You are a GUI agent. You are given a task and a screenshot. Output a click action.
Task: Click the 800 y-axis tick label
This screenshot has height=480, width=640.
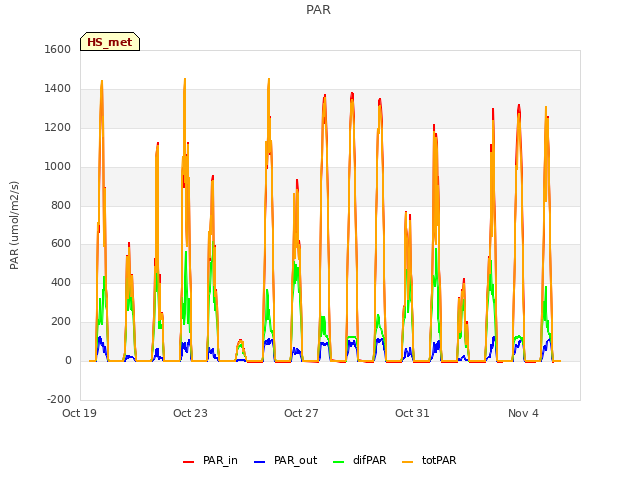coord(61,205)
